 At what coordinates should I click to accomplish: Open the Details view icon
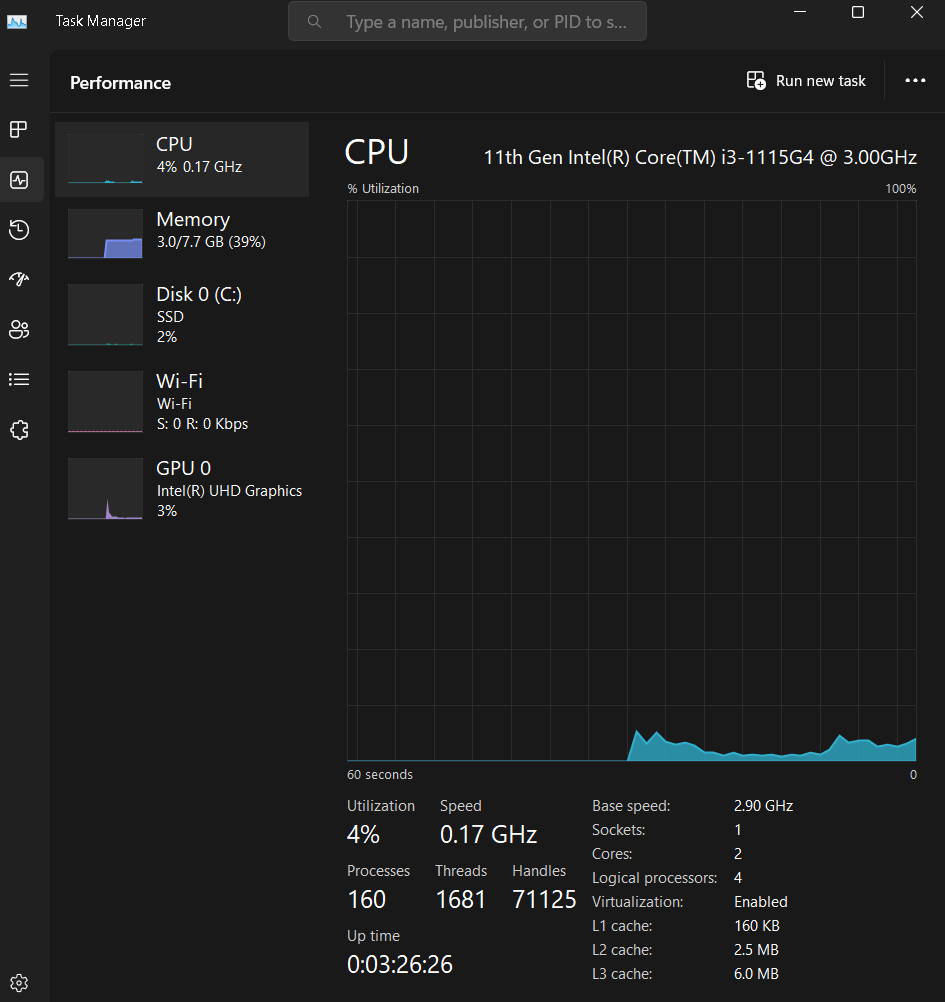[19, 379]
